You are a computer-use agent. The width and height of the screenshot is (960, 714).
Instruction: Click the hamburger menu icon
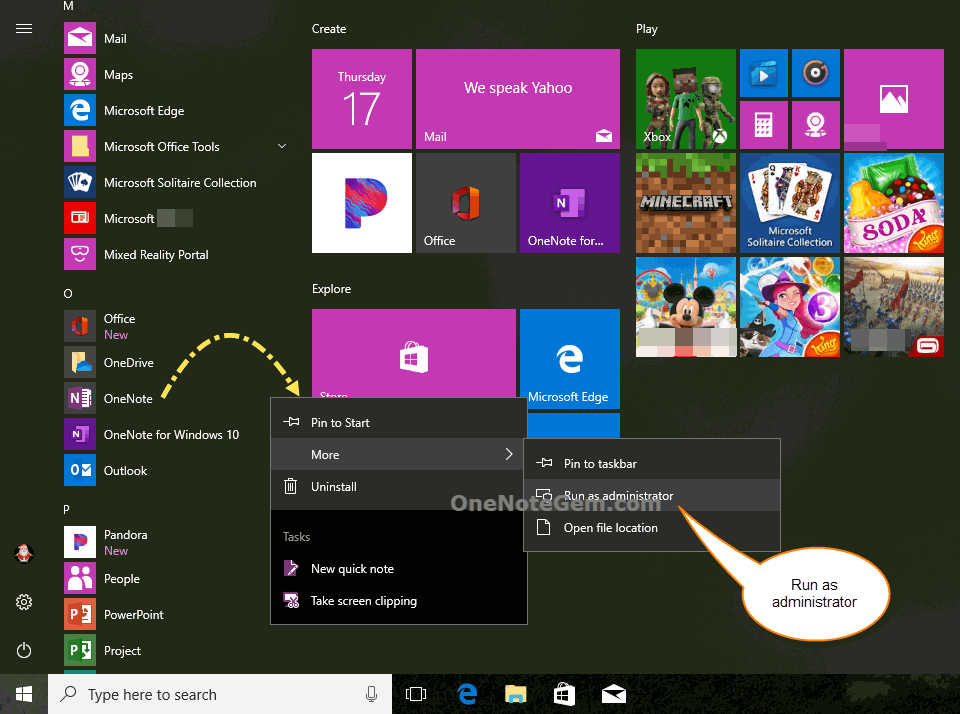(24, 29)
